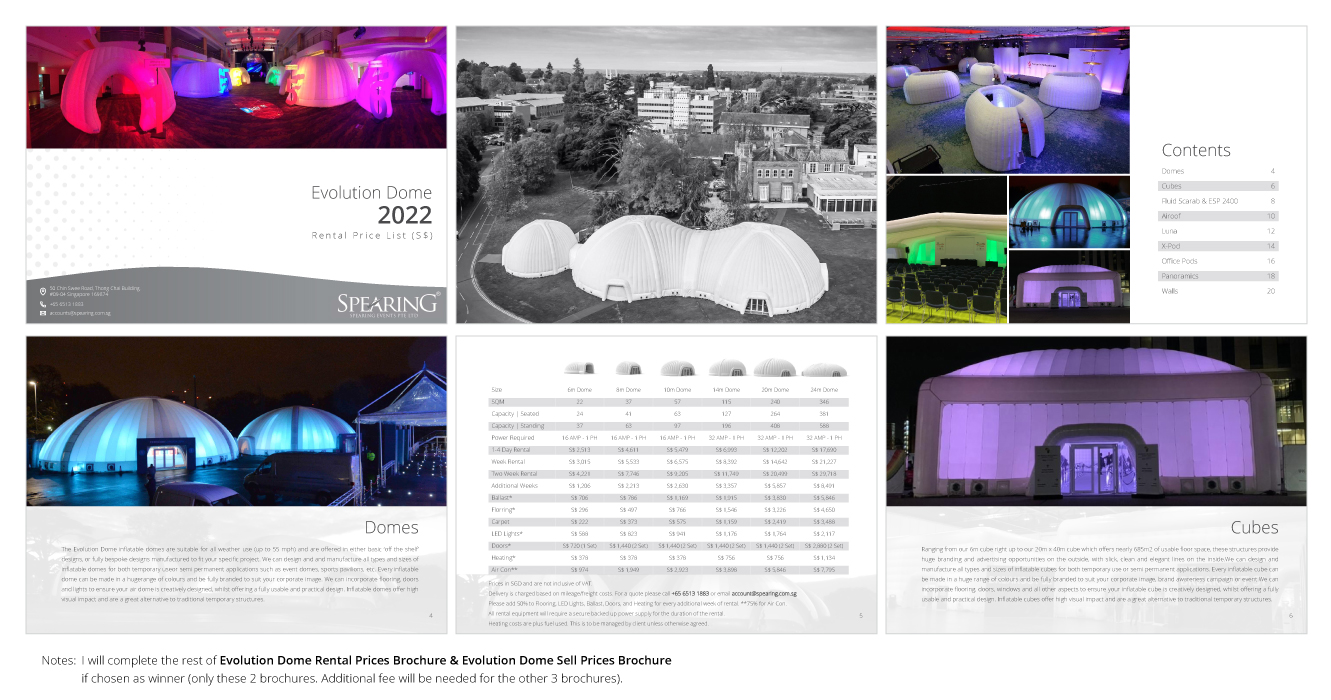Click the location pin icon on the cover
This screenshot has width=1331, height=700.
[x=42, y=291]
